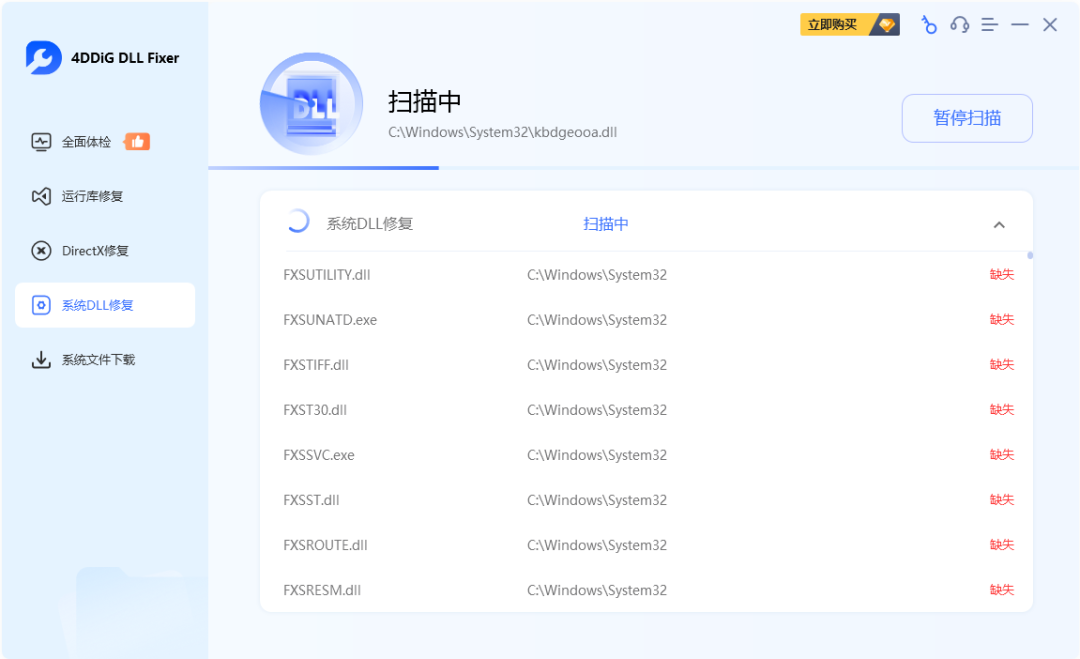Click 缺失 status for FXSST.dll
This screenshot has height=659, width=1080.
(x=1002, y=500)
